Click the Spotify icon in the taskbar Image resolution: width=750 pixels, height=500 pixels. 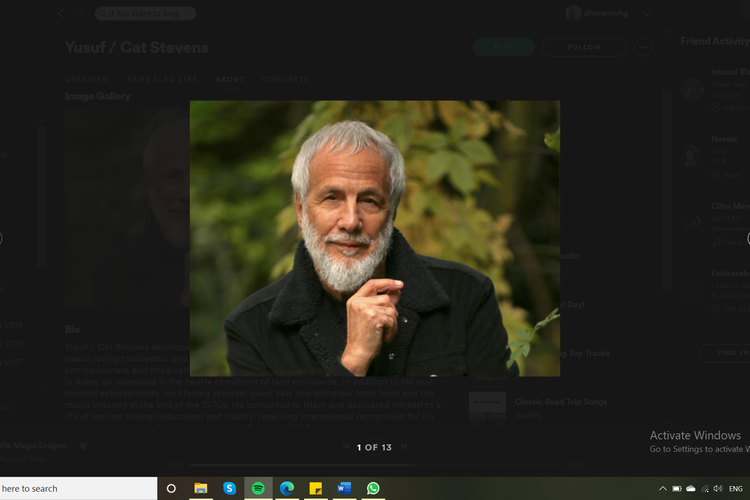pyautogui.click(x=258, y=488)
